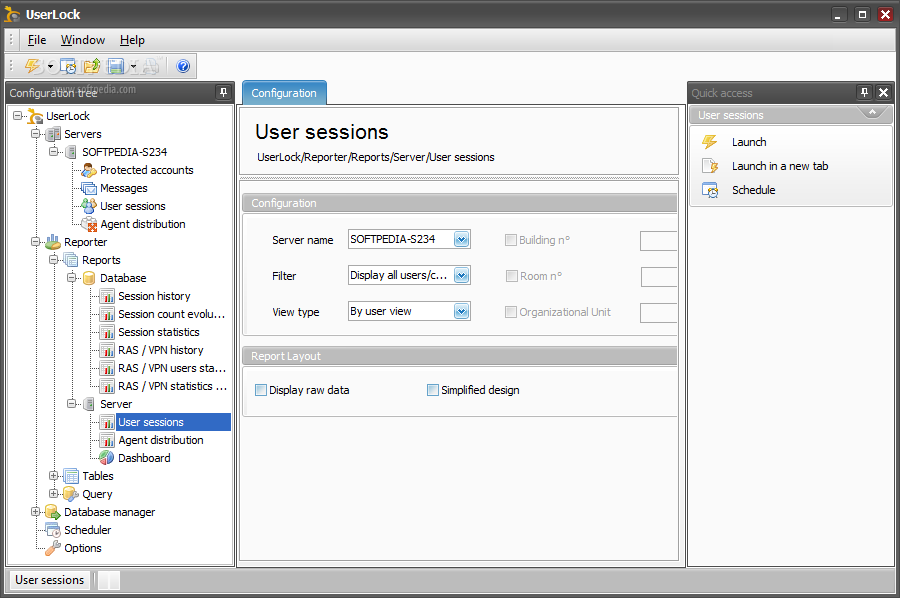Click the lightning Launch toolbar icon
The height and width of the screenshot is (598, 900).
tap(33, 67)
